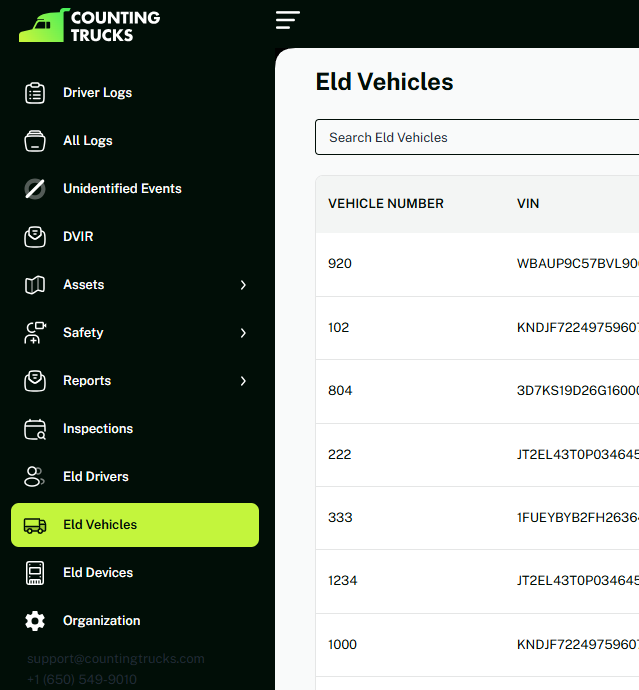The image size is (639, 690).
Task: Click the Inspections calendar icon
Action: click(35, 429)
